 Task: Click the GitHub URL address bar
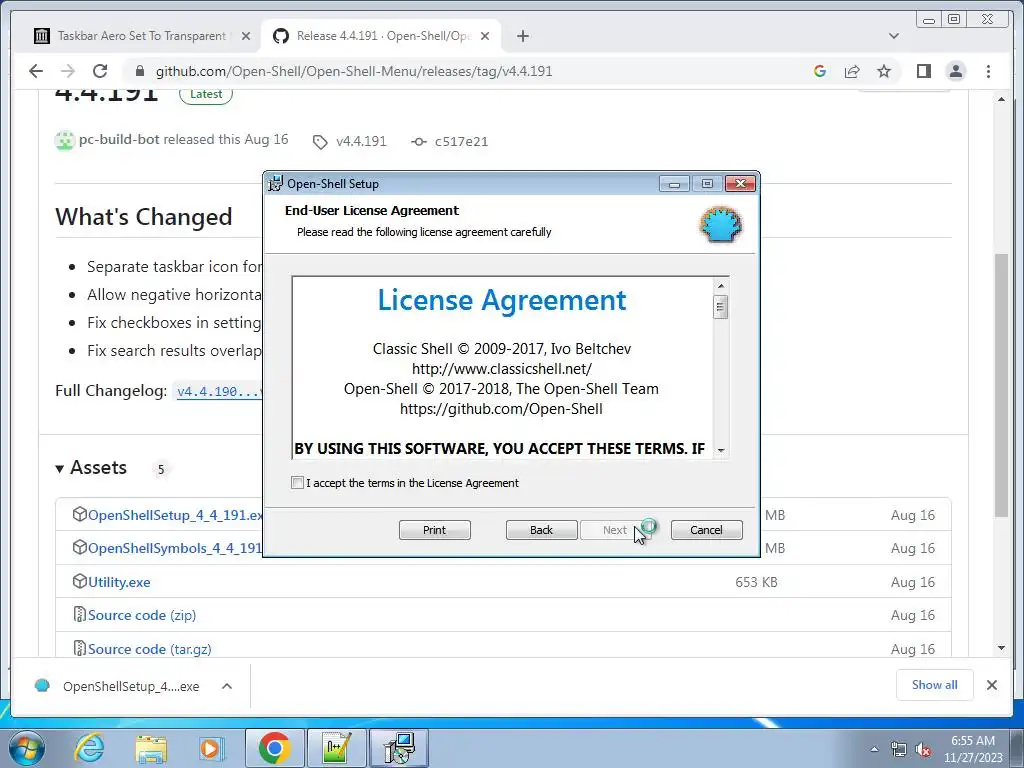(x=354, y=71)
